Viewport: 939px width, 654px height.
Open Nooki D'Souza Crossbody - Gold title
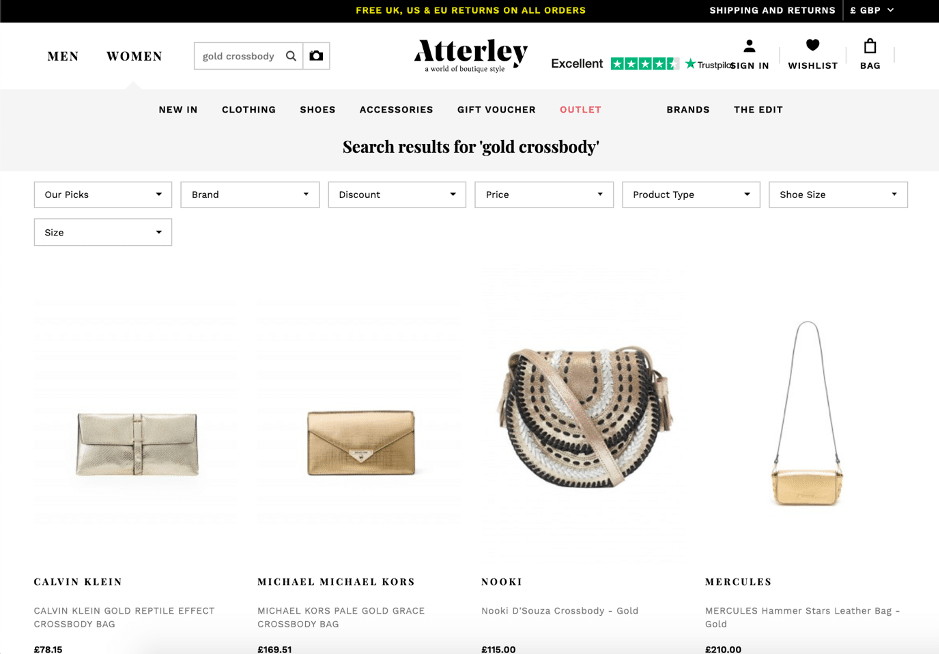click(x=560, y=611)
